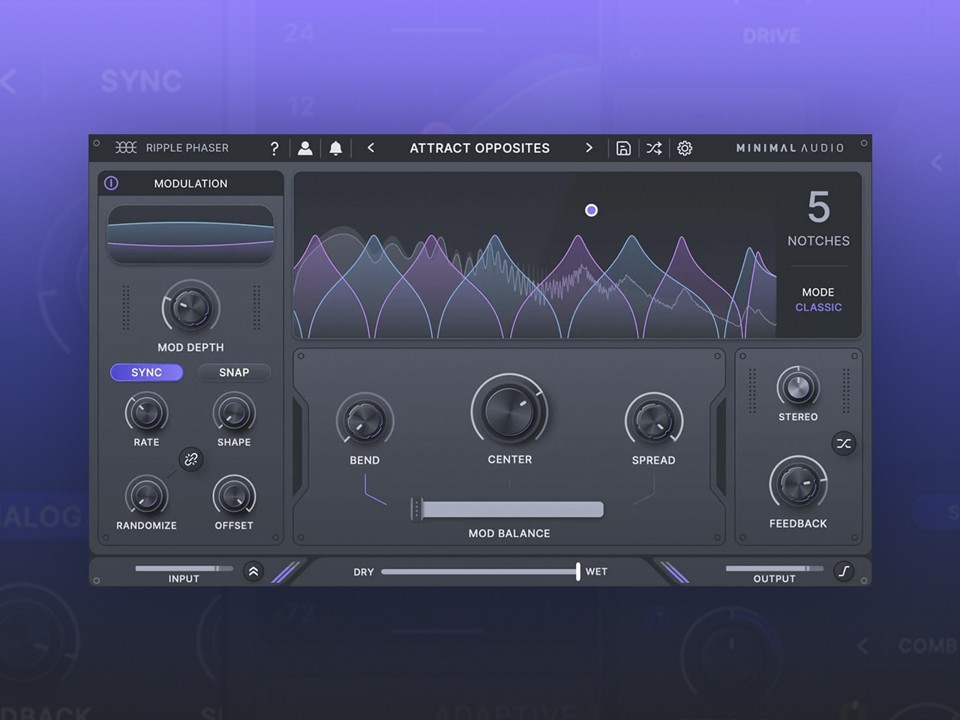Click the Center knob
Image resolution: width=960 pixels, height=720 pixels.
coord(509,411)
